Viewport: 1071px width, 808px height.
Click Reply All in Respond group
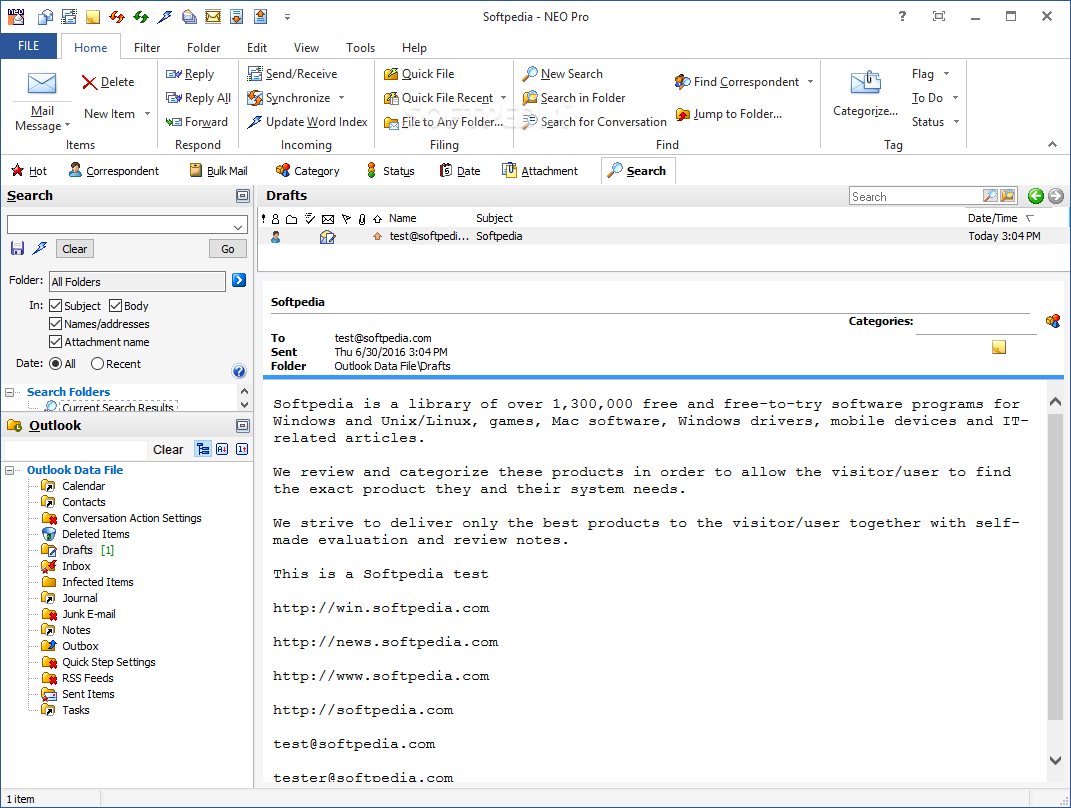click(198, 98)
